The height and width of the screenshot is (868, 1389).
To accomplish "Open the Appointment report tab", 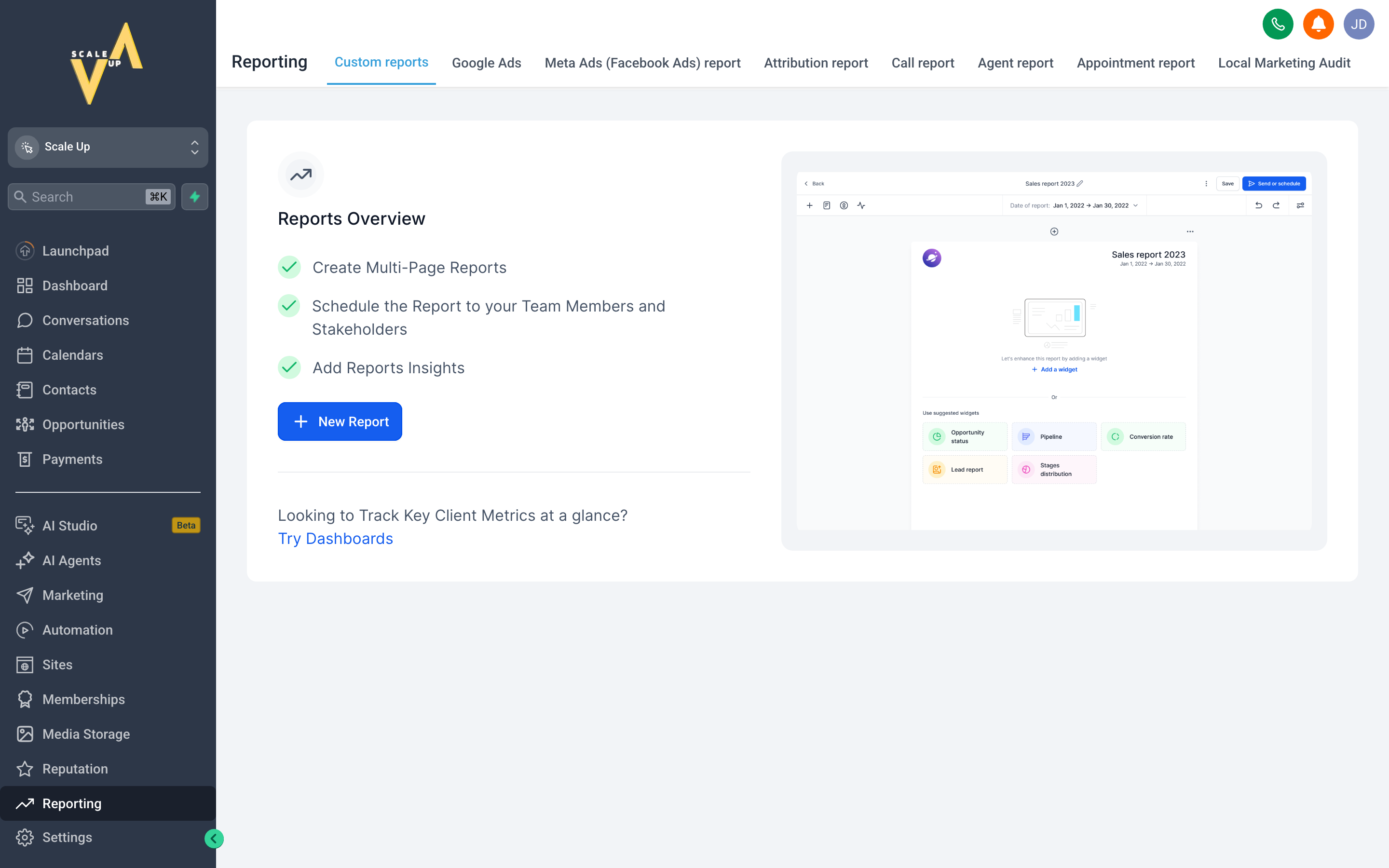I will (x=1135, y=63).
